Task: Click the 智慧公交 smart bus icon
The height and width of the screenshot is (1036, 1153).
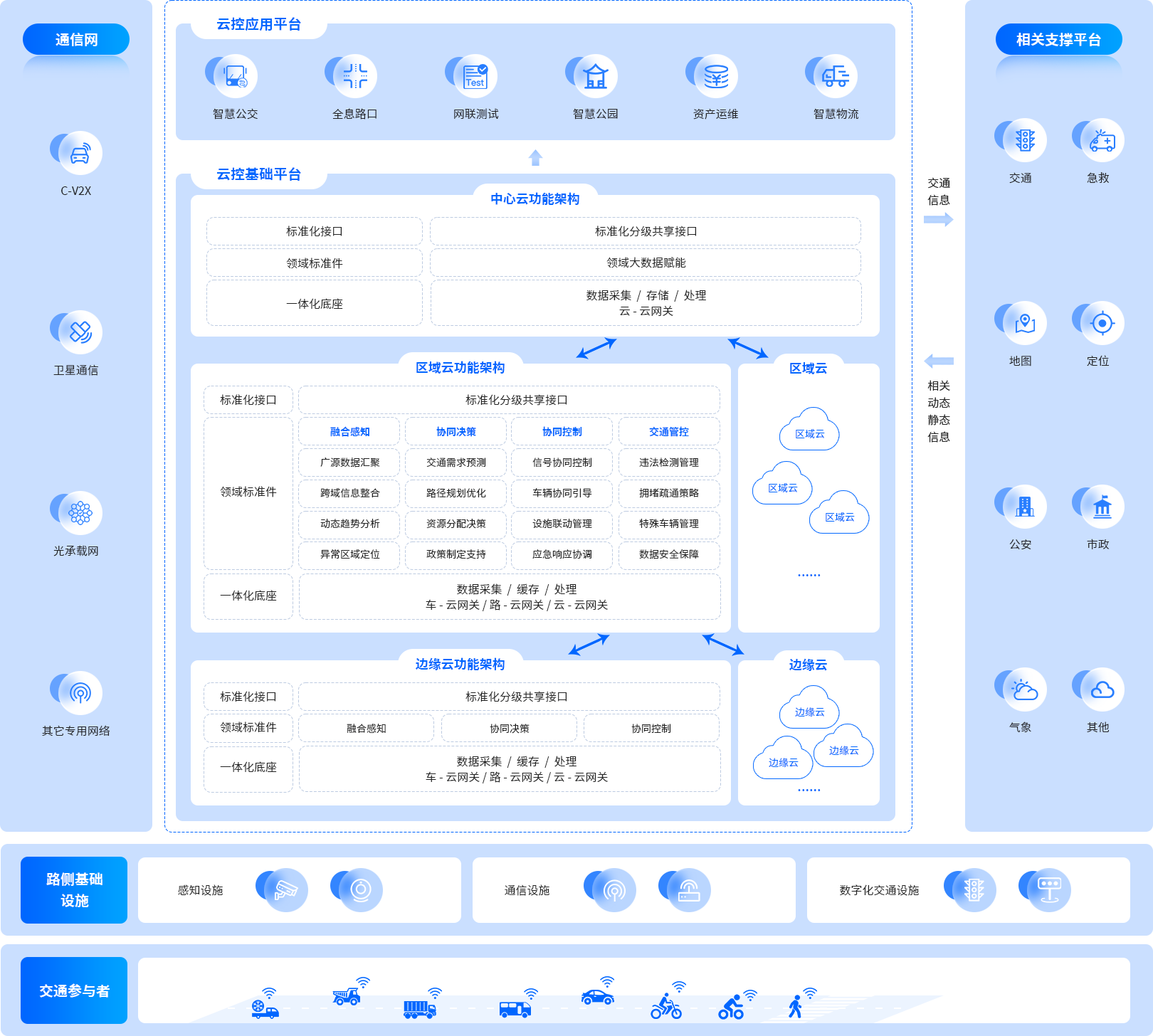Action: pos(235,76)
